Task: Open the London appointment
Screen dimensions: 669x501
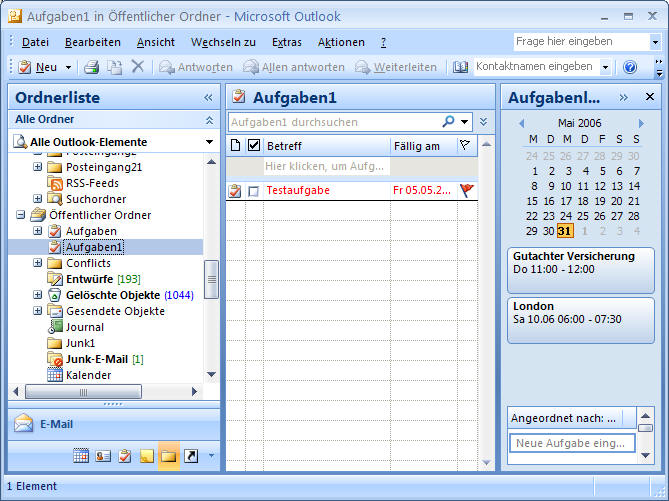Action: (x=581, y=320)
